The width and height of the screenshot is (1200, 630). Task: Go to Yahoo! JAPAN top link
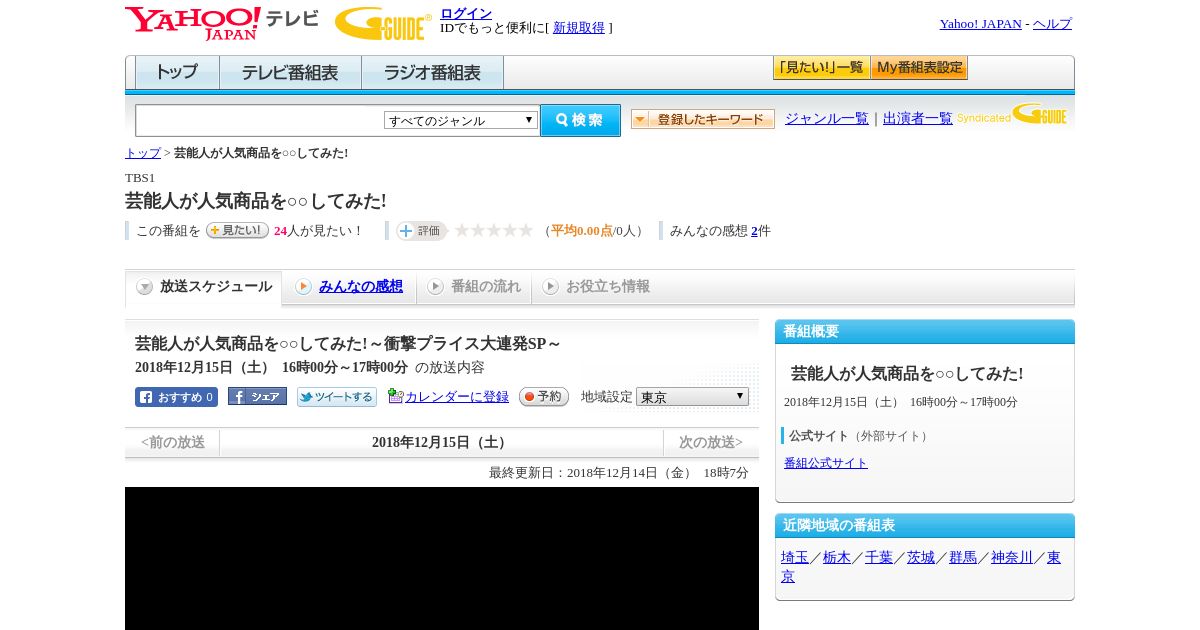click(980, 24)
